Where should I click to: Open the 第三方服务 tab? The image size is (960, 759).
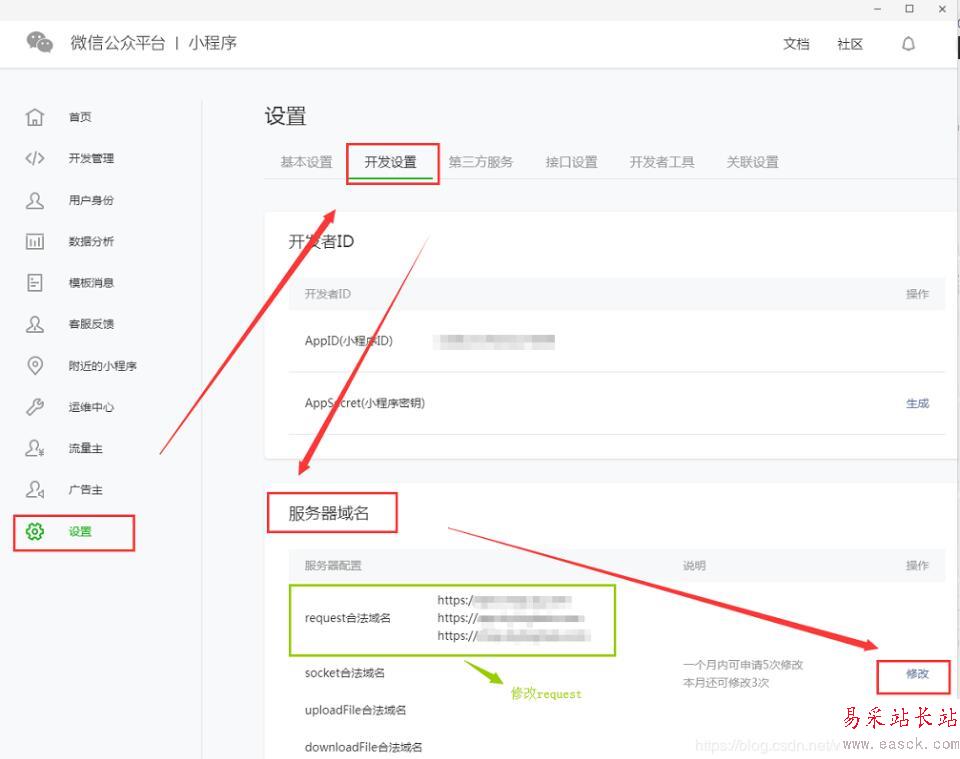481,162
